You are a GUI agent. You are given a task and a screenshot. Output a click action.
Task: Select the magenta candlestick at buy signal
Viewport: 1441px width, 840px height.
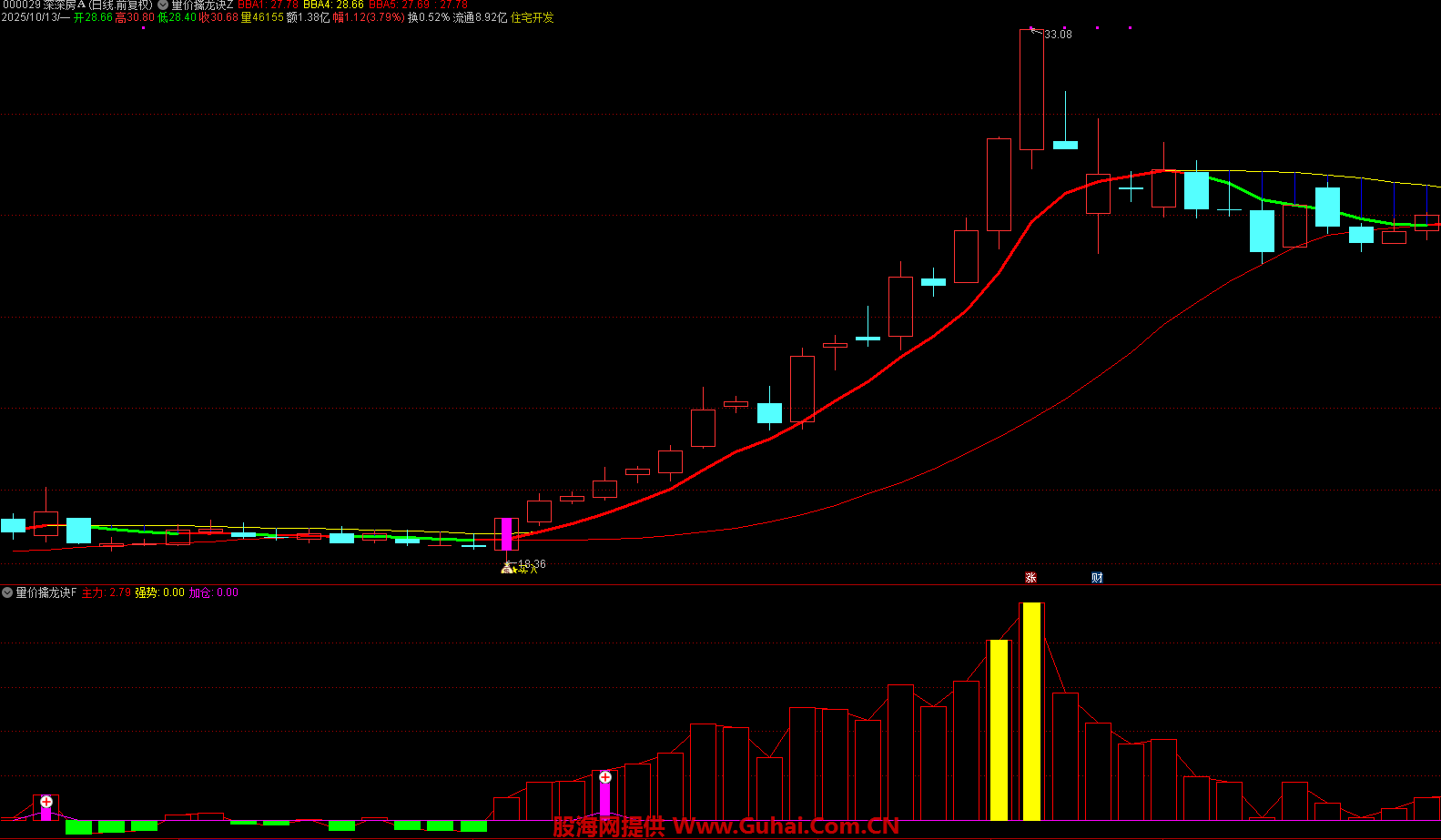[507, 534]
